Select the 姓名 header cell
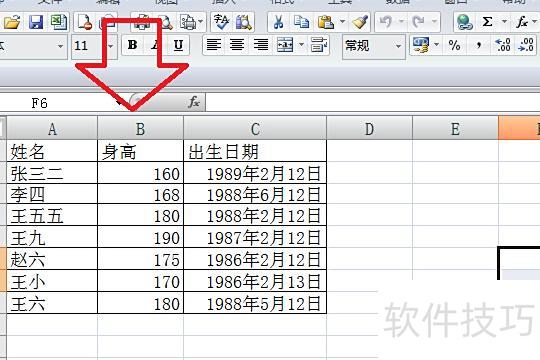540x360 pixels. pos(52,151)
